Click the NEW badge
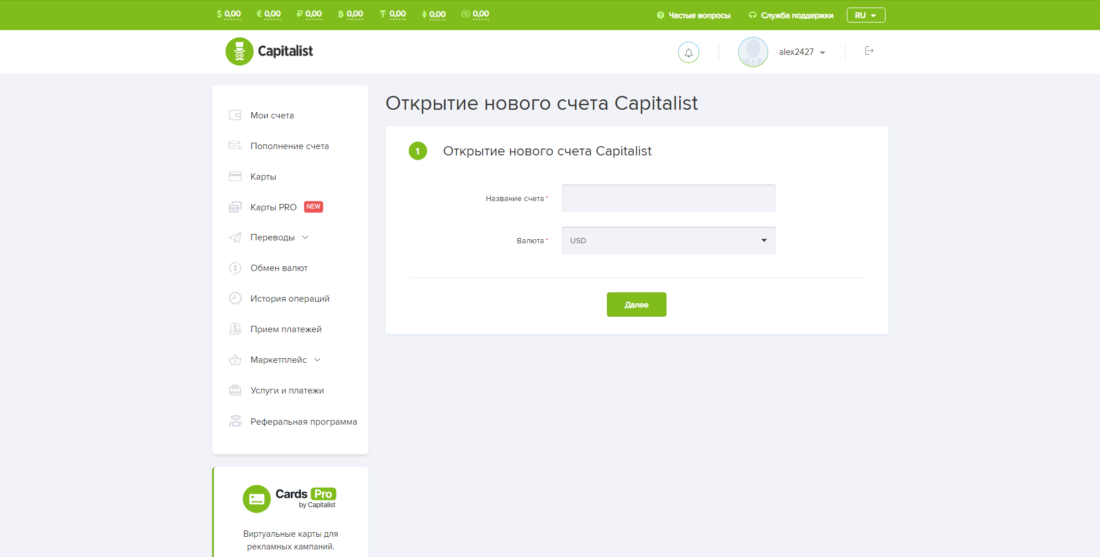This screenshot has height=557, width=1100. [x=314, y=207]
